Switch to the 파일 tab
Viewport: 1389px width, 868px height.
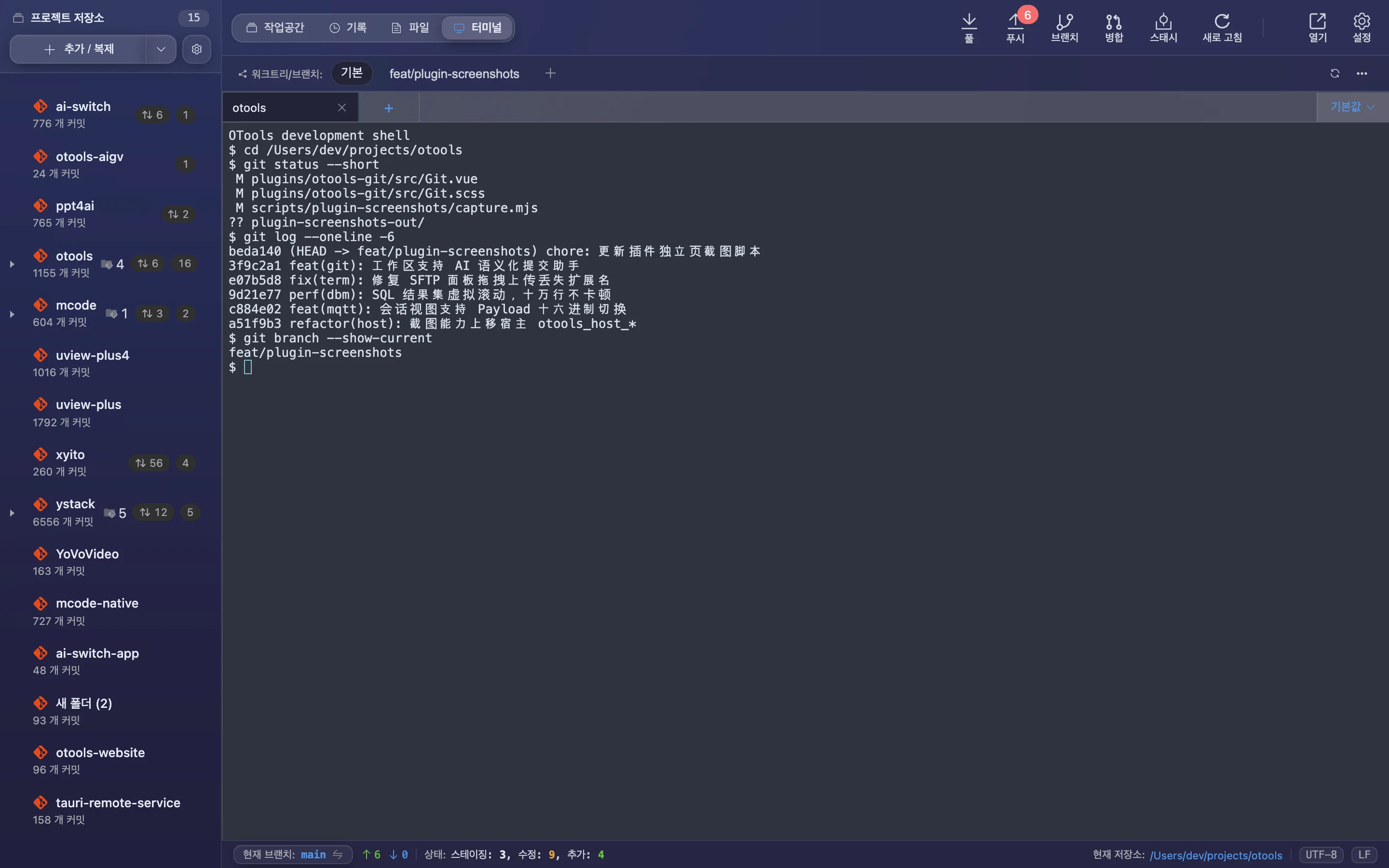click(x=410, y=27)
